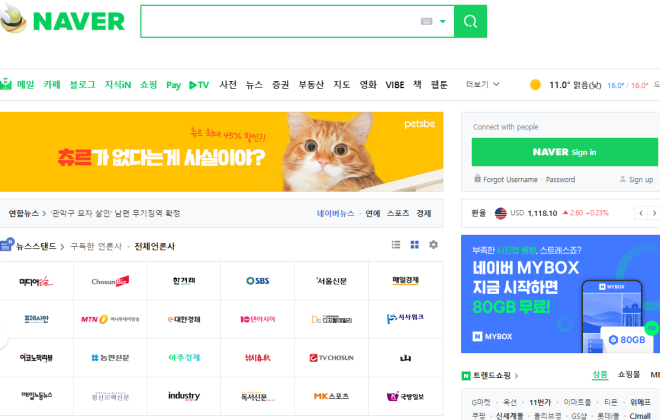This screenshot has height=420, width=660.
Task: Open 연예 news category link
Action: point(373,213)
